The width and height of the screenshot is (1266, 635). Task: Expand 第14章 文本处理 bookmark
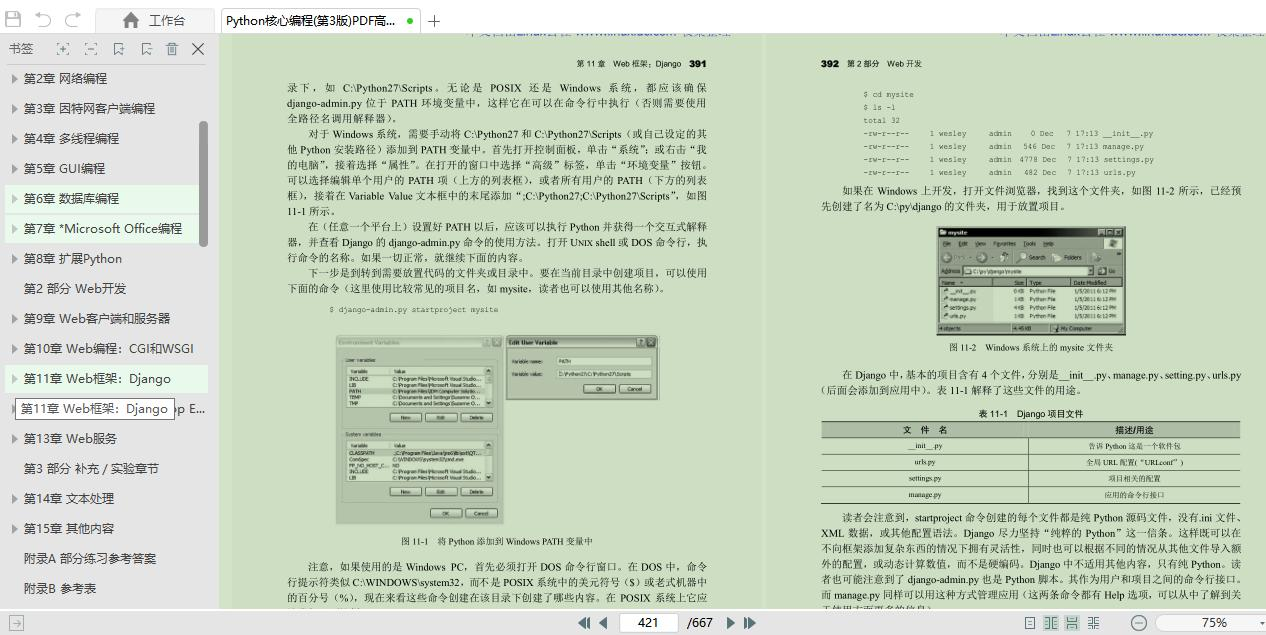point(14,498)
